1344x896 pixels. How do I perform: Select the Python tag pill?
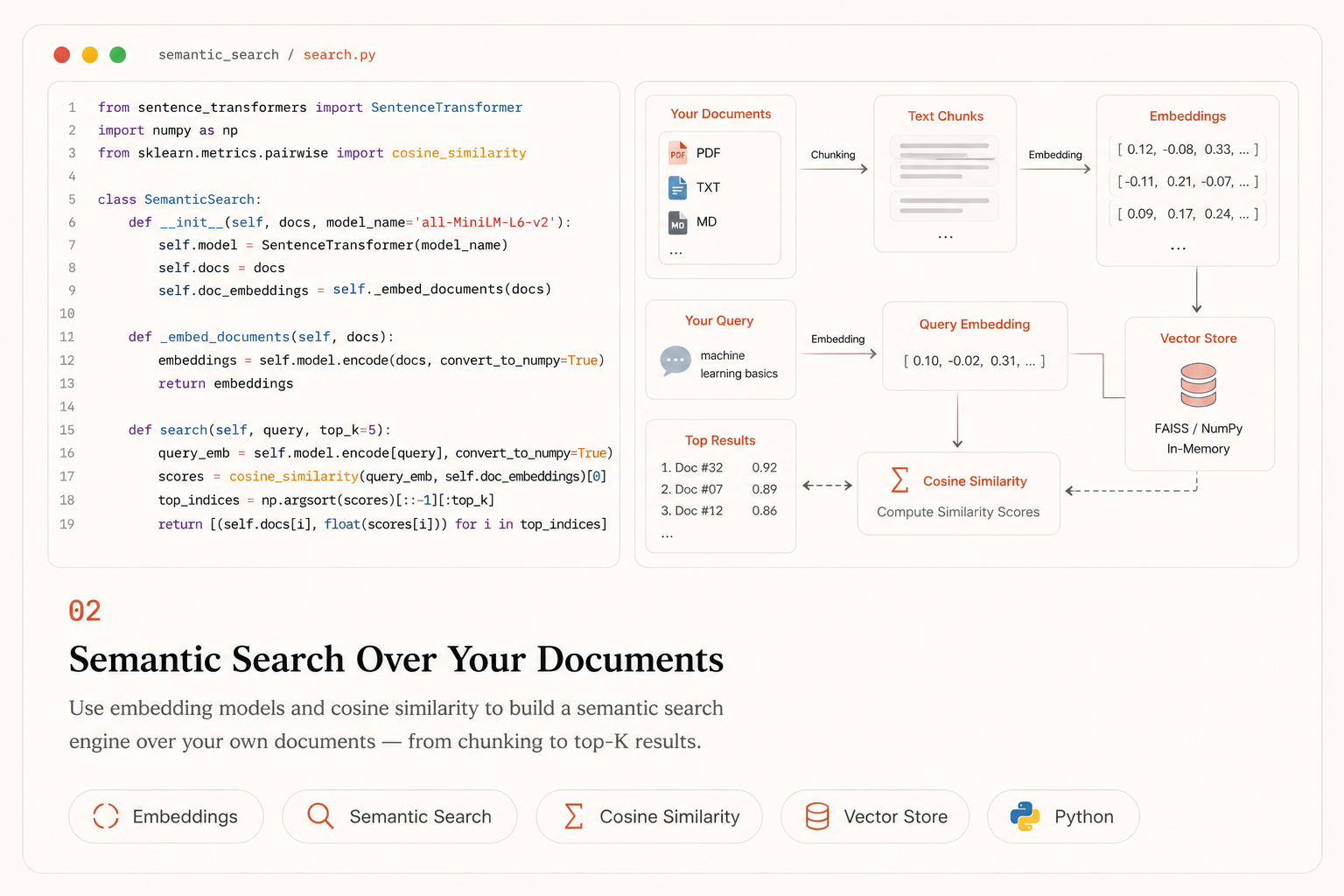point(1063,816)
